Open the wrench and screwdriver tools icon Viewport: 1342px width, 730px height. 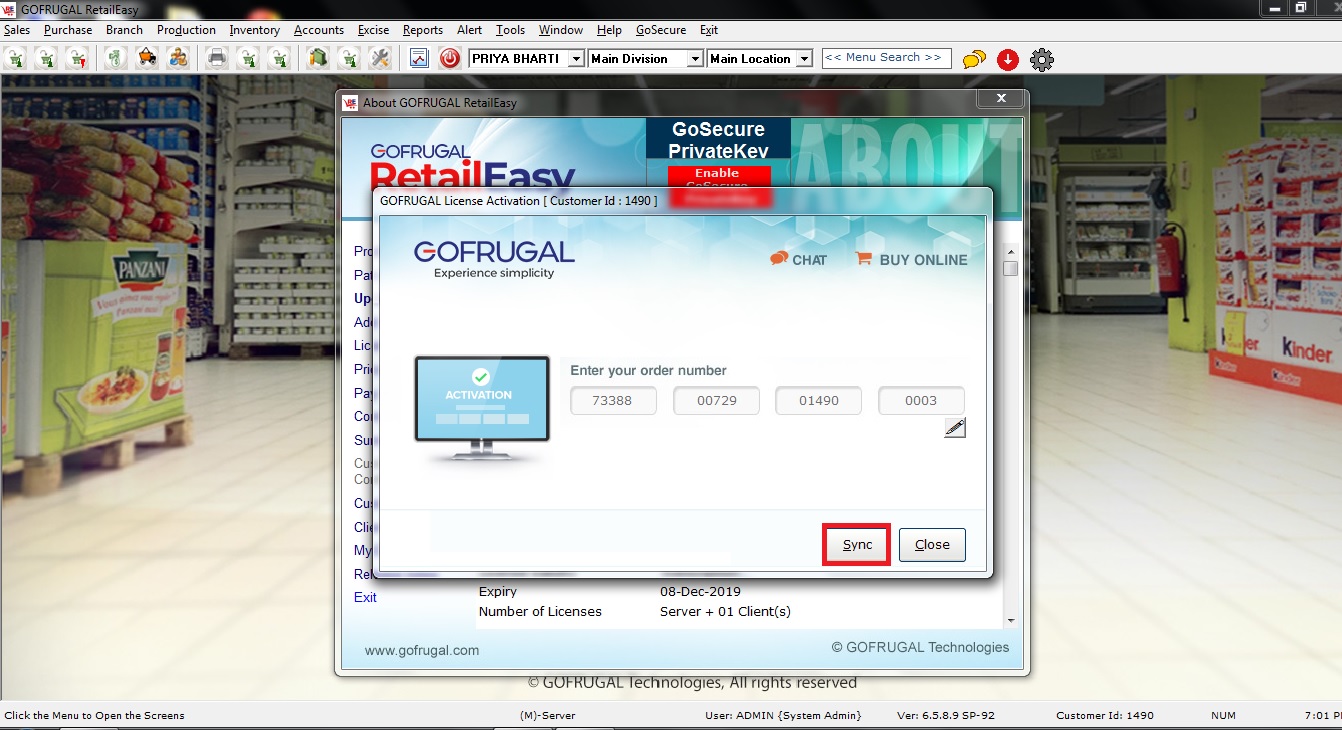pos(379,58)
